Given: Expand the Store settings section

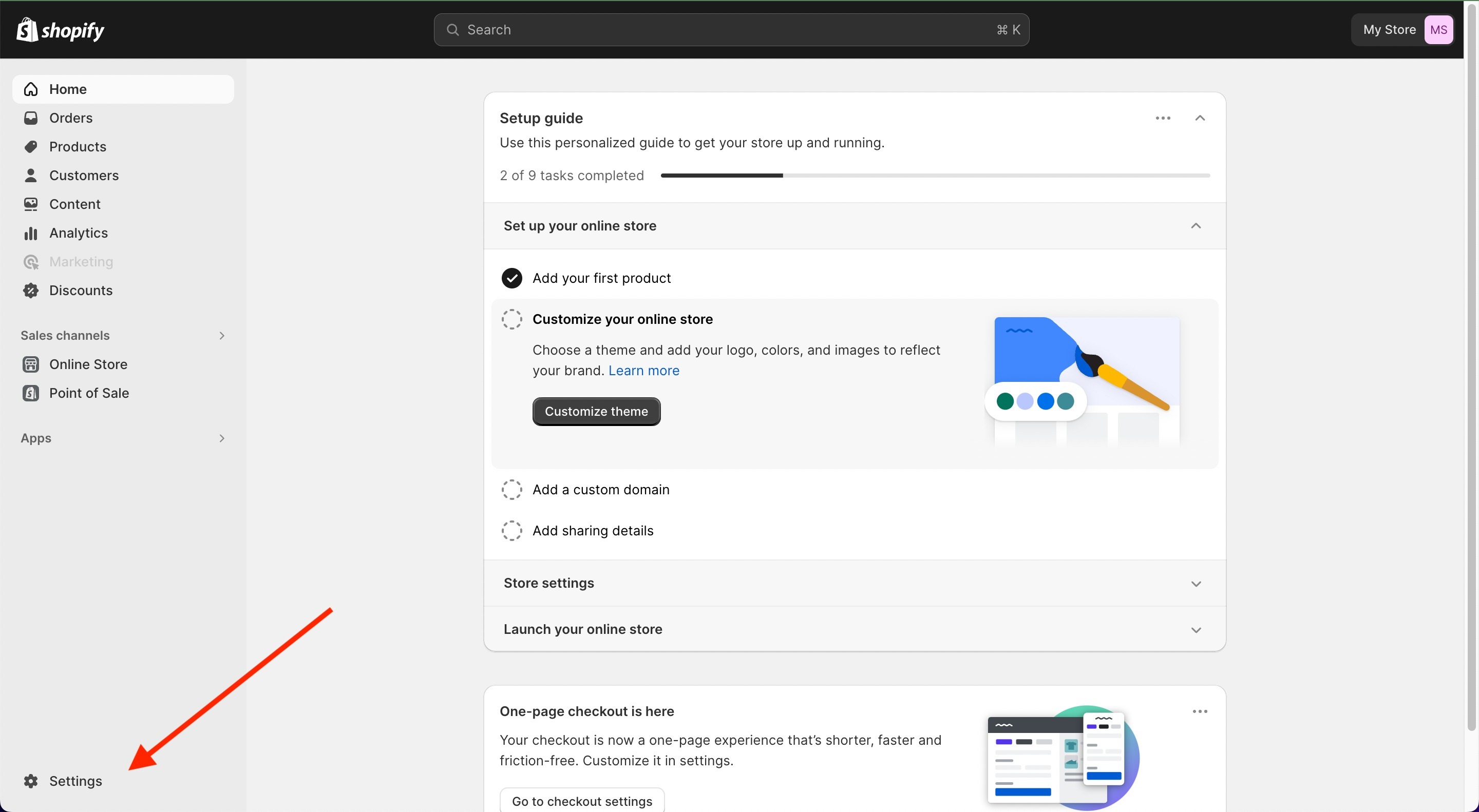Looking at the screenshot, I should pyautogui.click(x=1196, y=583).
